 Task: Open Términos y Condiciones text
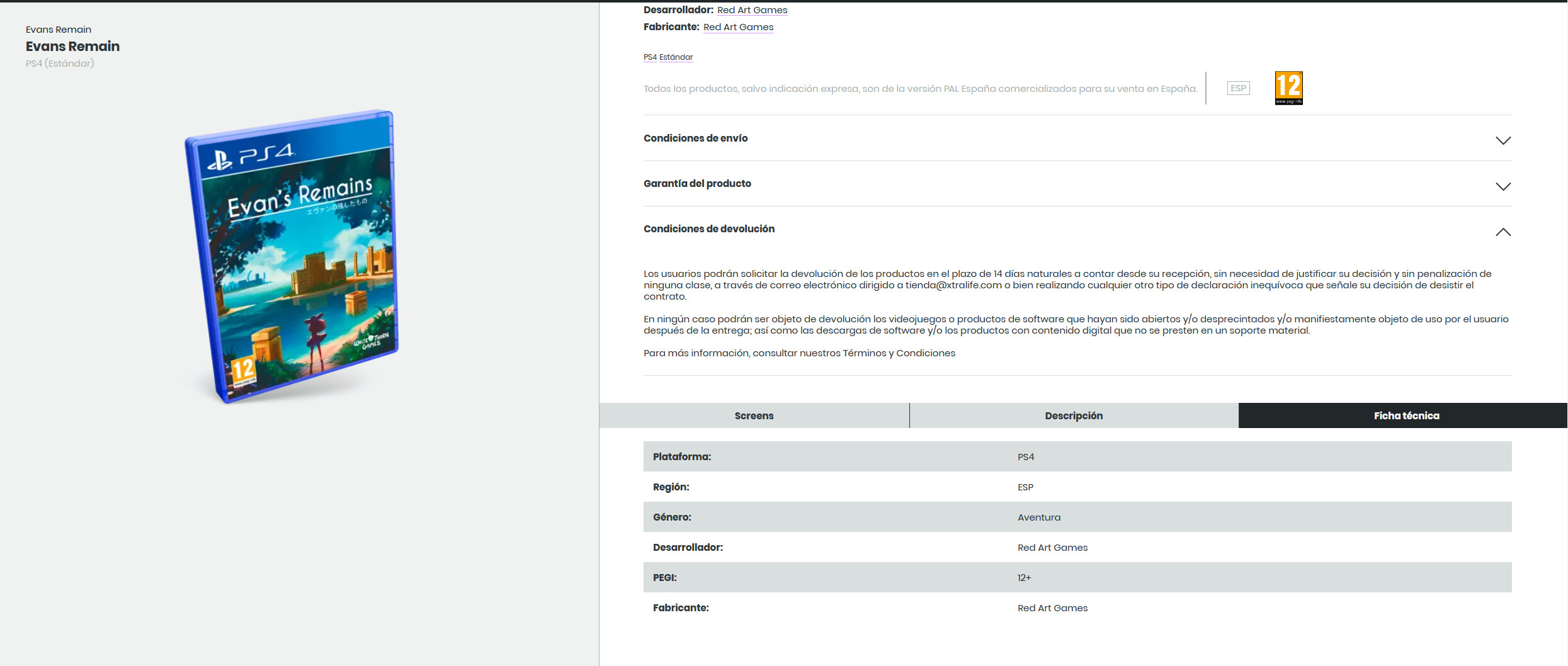(899, 353)
